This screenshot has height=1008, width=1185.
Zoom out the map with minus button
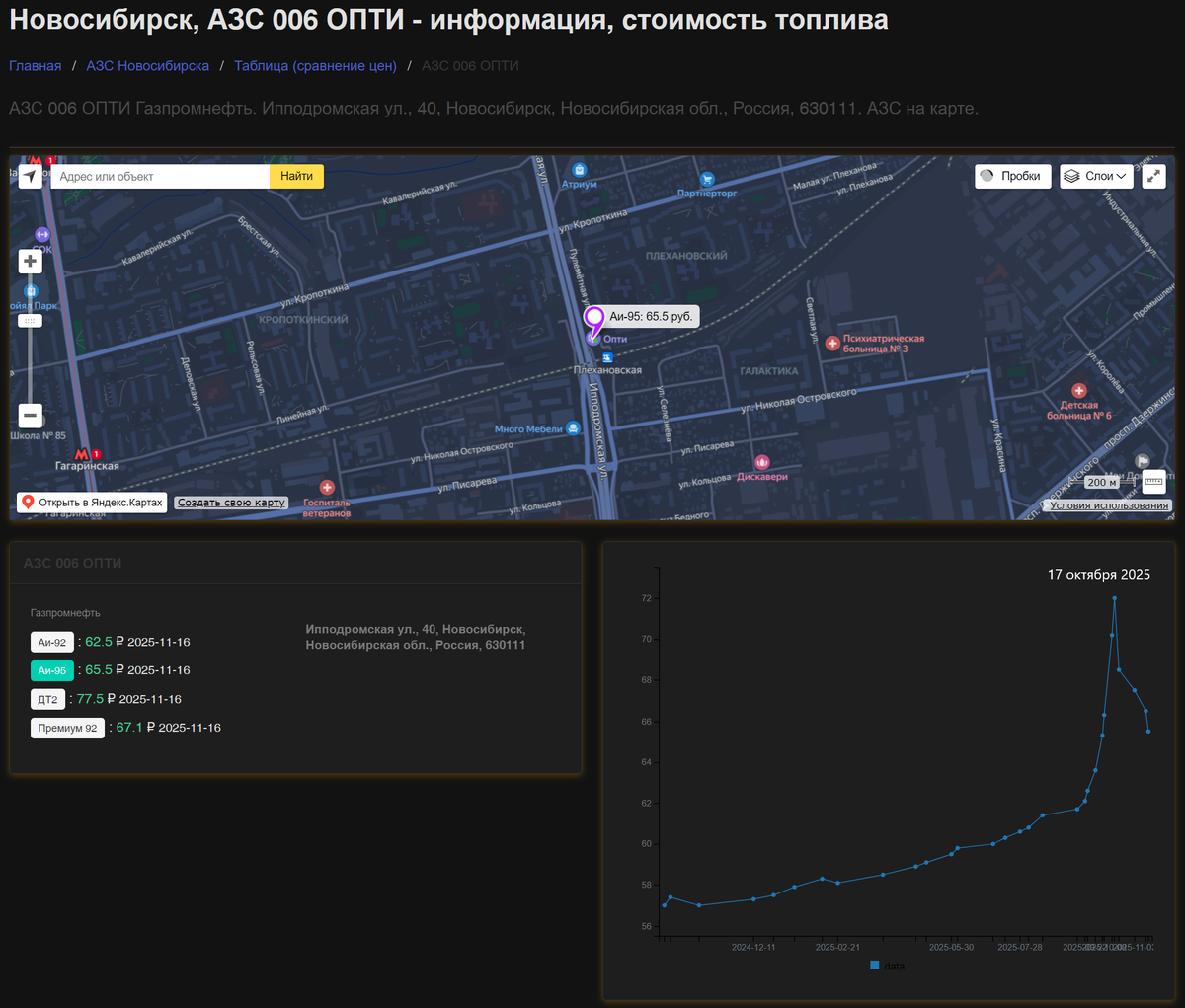(x=31, y=416)
